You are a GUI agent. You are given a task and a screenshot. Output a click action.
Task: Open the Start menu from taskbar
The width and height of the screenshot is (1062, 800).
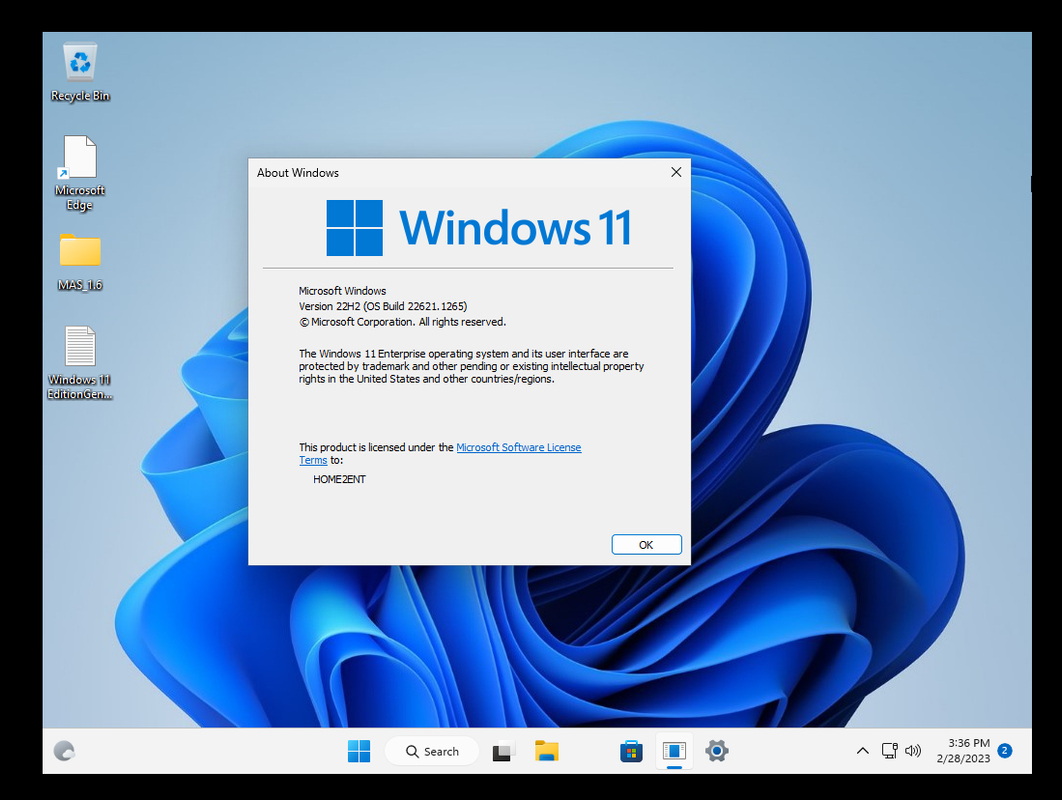pyautogui.click(x=359, y=751)
